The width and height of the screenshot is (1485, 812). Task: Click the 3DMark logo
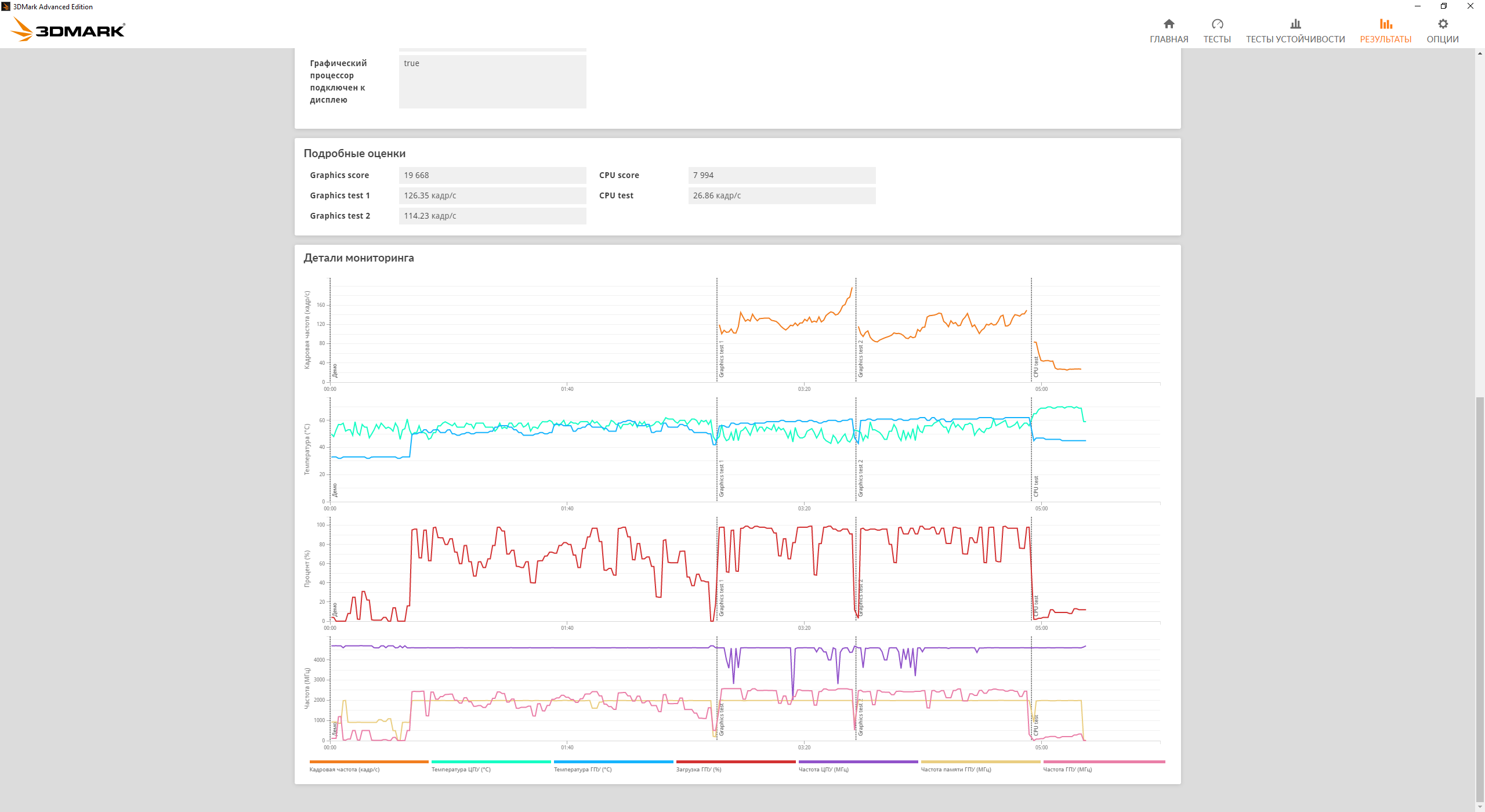(68, 30)
